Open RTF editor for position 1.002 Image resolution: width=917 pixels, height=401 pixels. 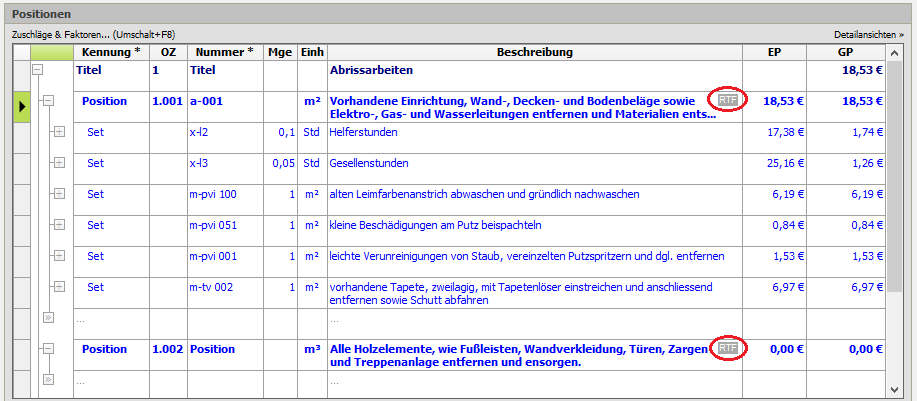728,348
